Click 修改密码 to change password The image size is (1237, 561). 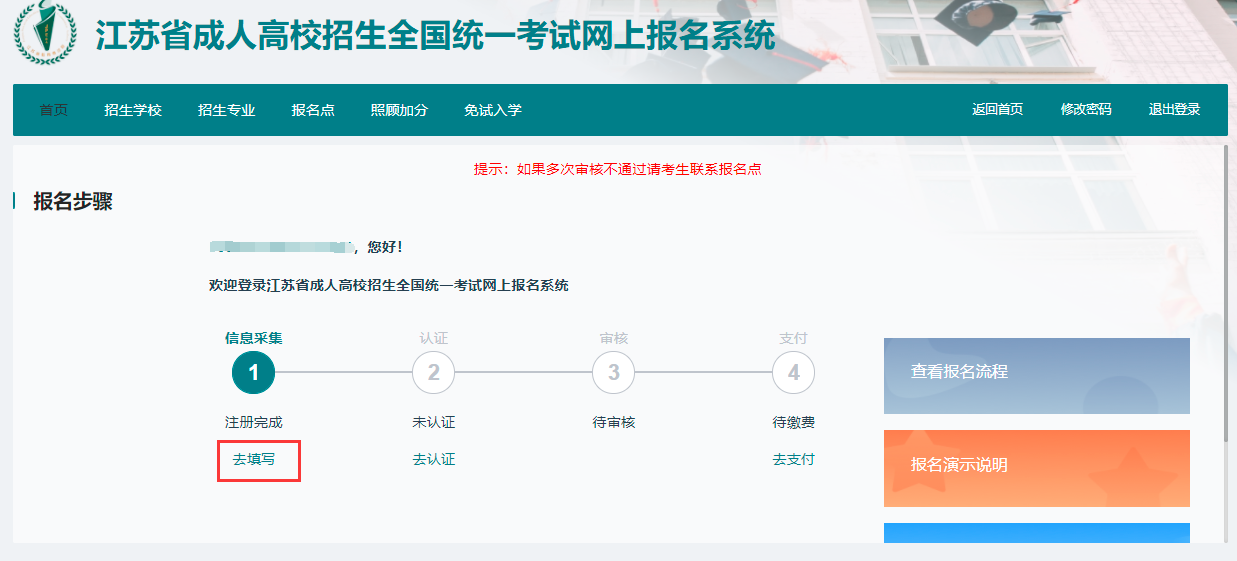click(1086, 109)
